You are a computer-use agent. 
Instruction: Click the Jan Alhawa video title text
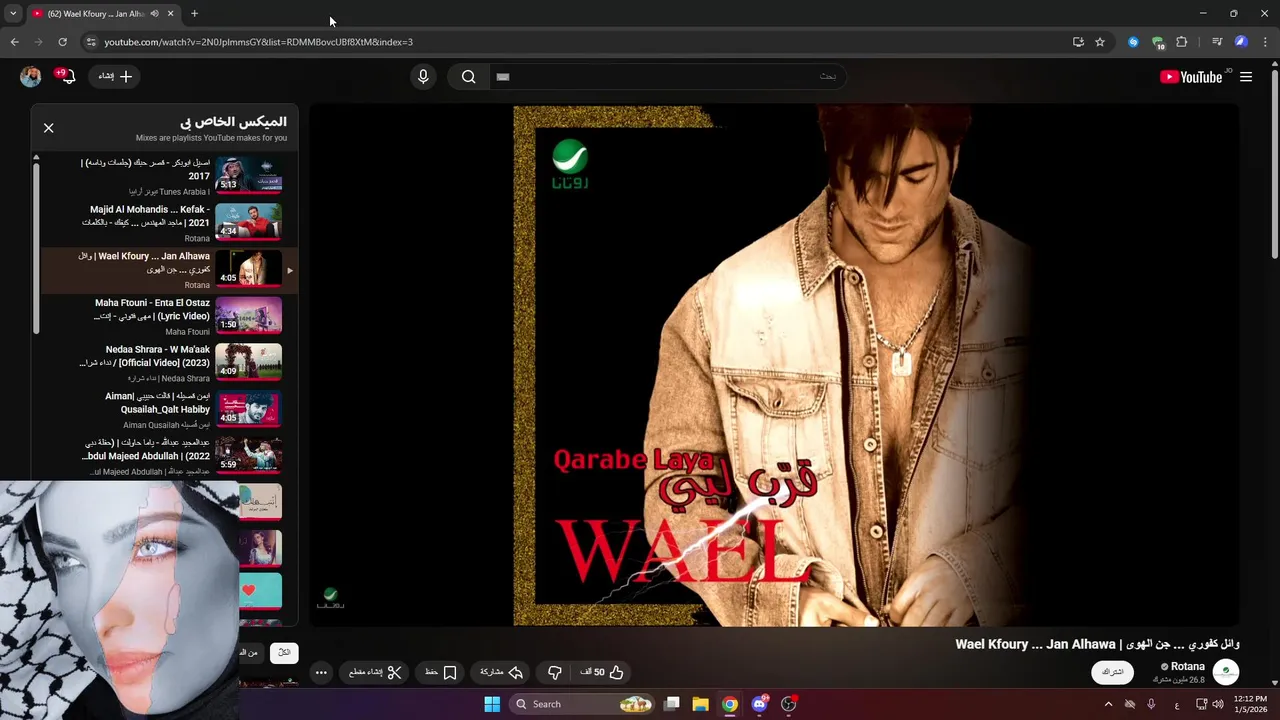1097,644
